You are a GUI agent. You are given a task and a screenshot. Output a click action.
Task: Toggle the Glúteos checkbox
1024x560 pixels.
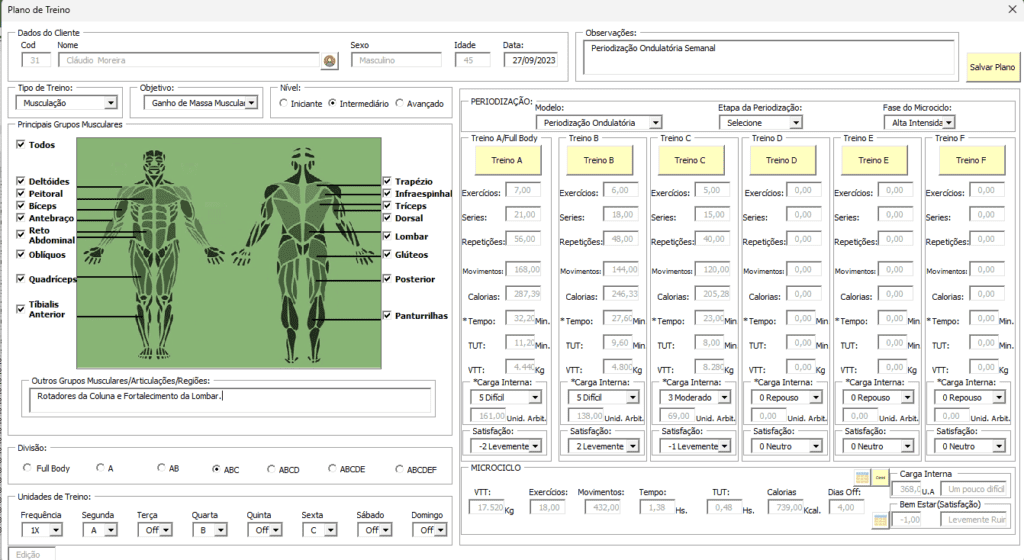click(x=387, y=254)
